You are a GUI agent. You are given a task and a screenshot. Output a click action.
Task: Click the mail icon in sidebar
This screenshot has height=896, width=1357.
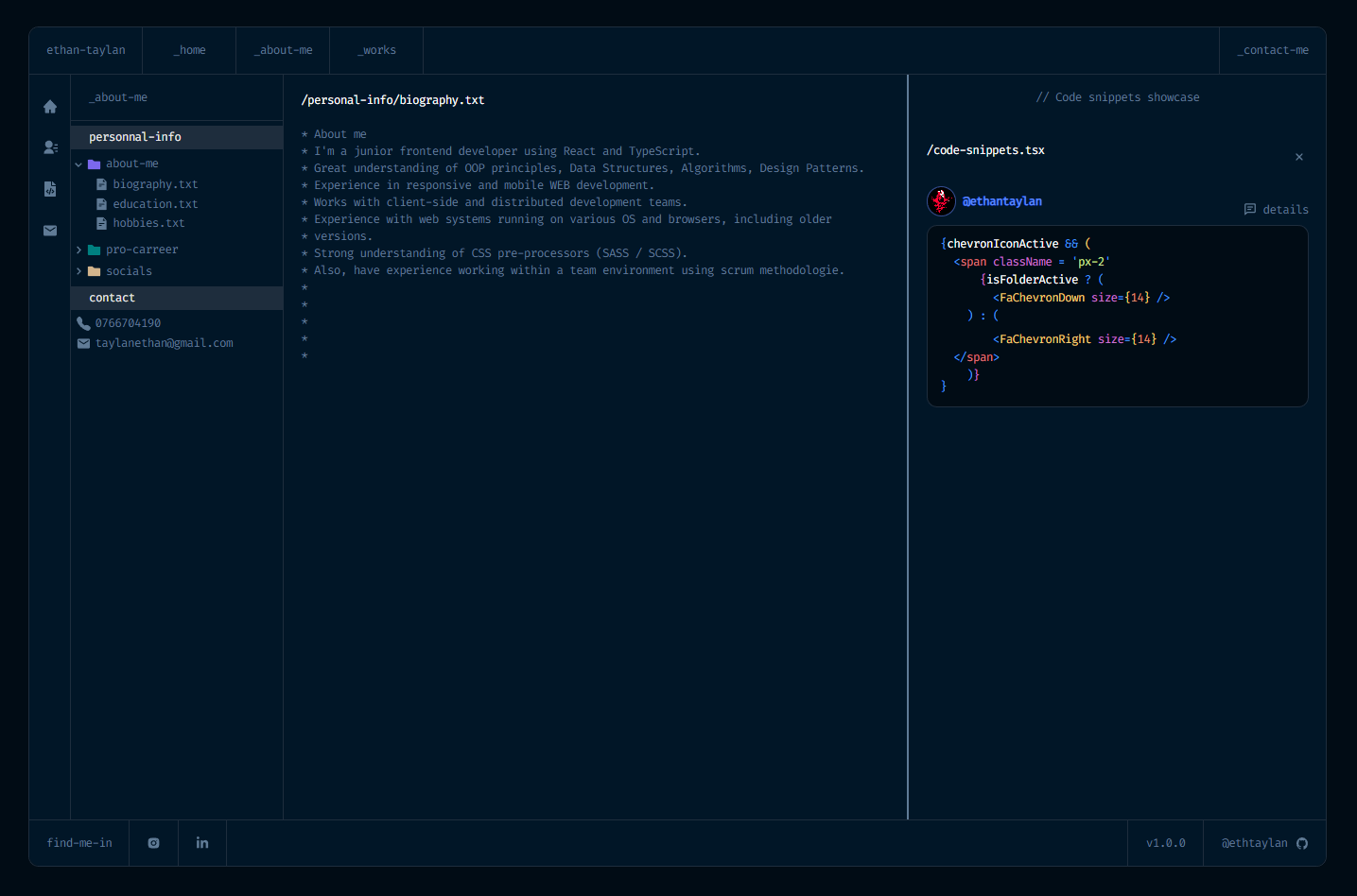pos(50,231)
